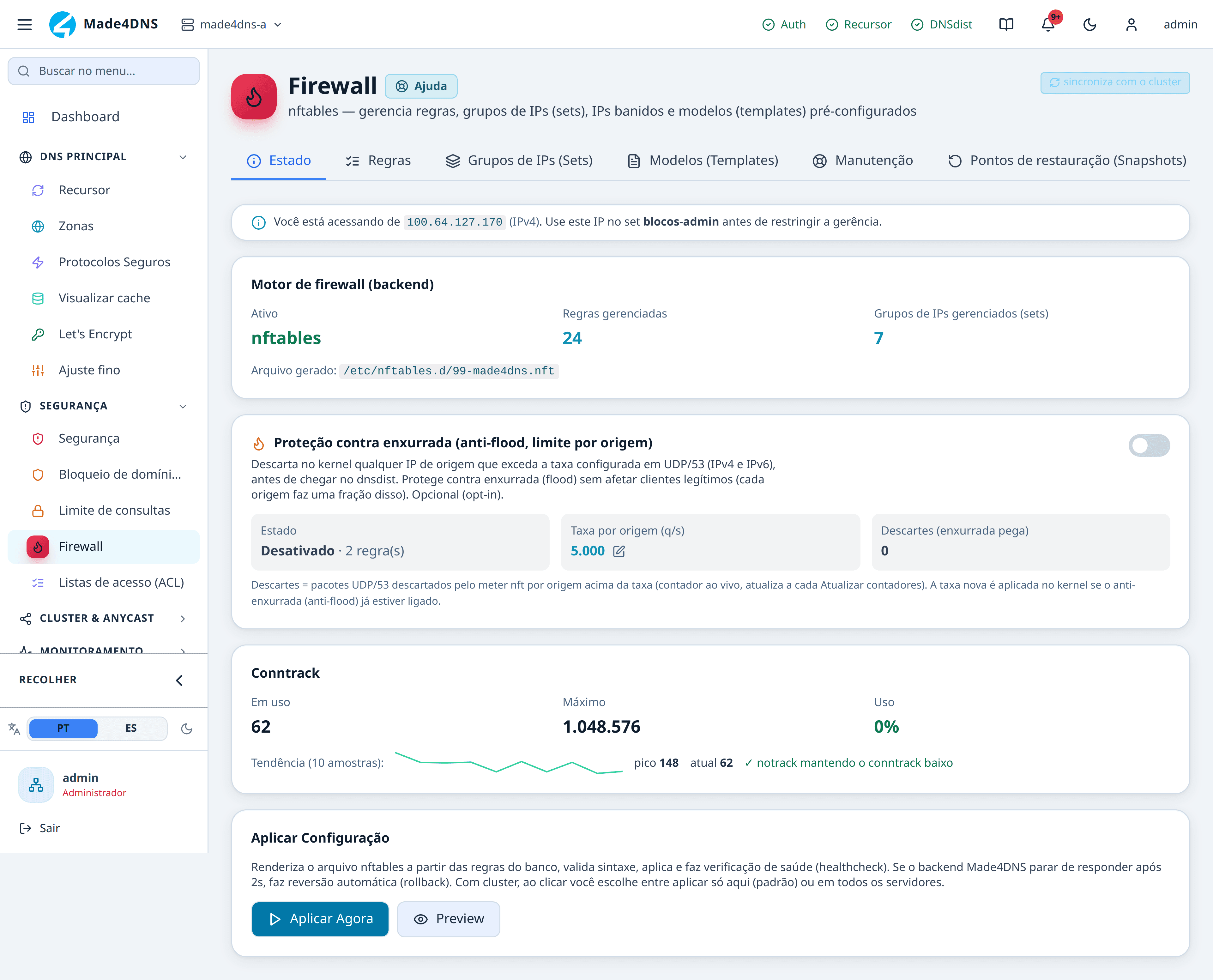The width and height of the screenshot is (1213, 980).
Task: Open the notifications bell icon
Action: coord(1047,24)
